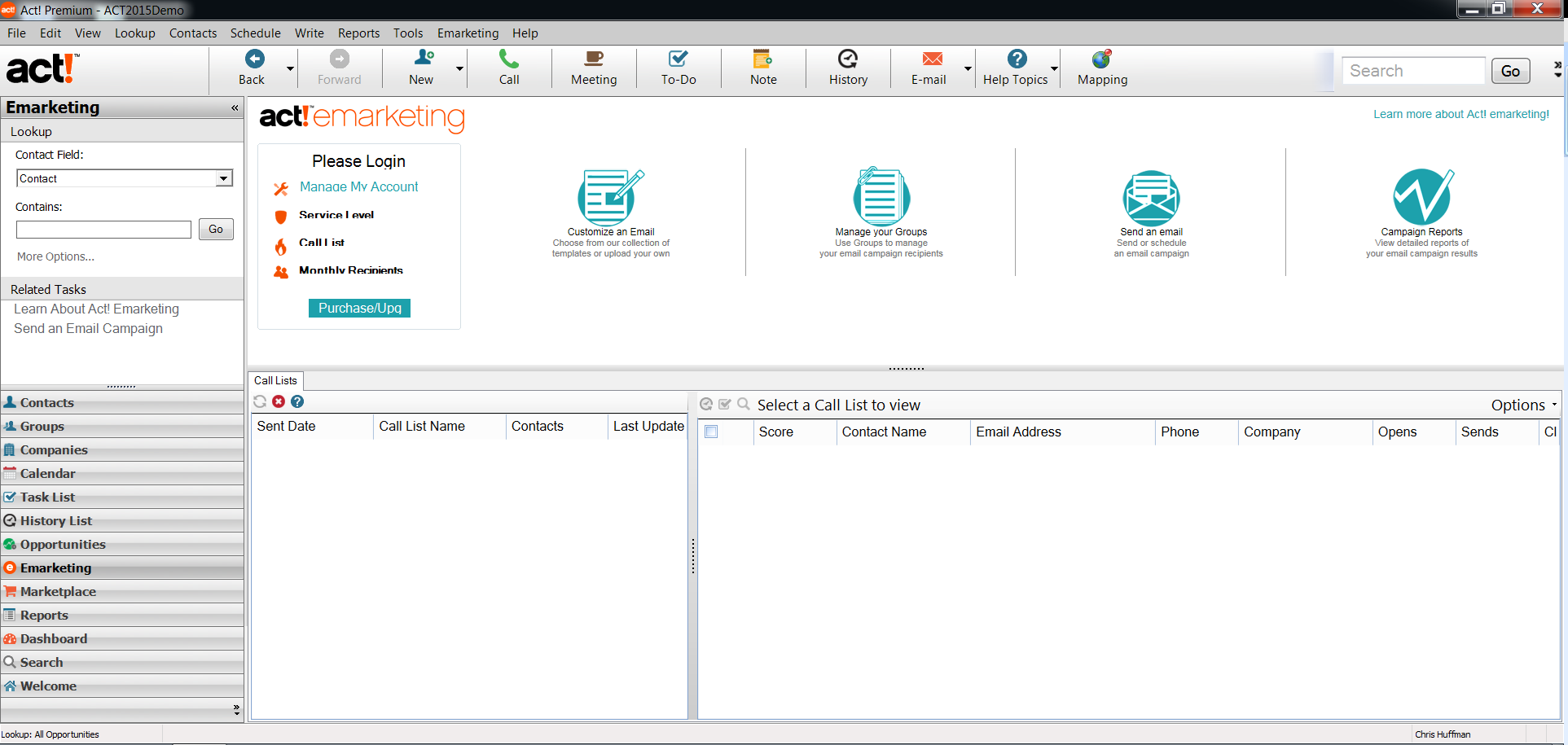
Task: Open the Schedule menu
Action: [x=256, y=33]
